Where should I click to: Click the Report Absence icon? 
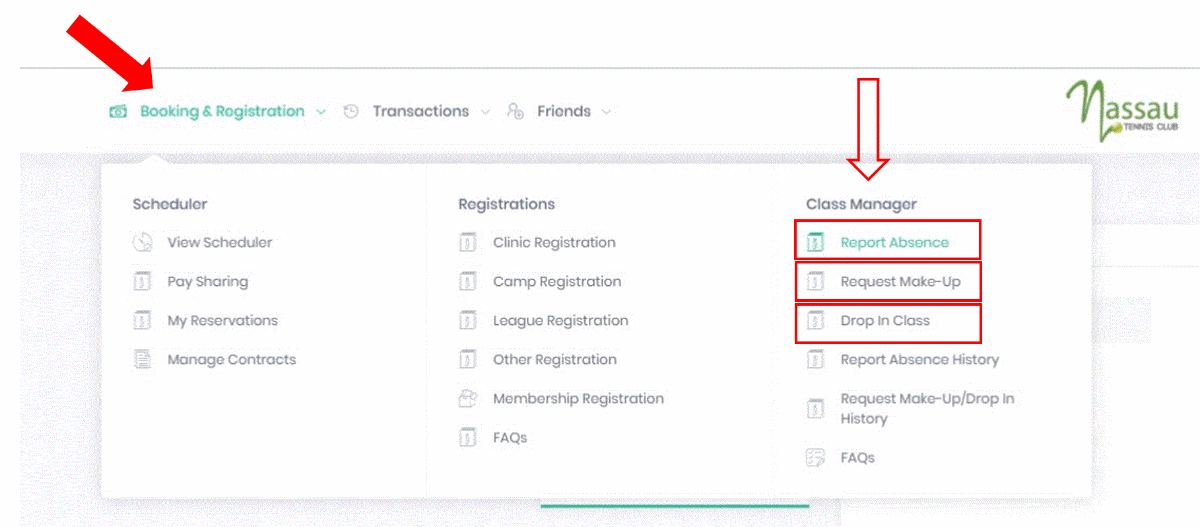(815, 243)
